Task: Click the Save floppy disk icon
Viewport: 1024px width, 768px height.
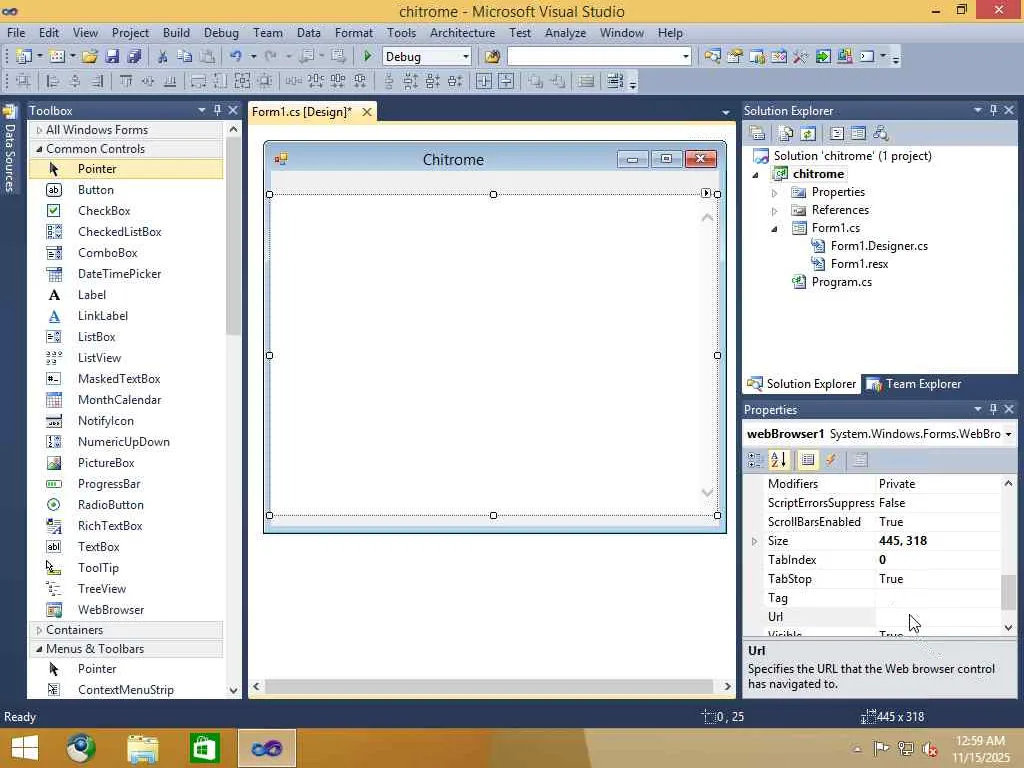Action: tap(112, 57)
